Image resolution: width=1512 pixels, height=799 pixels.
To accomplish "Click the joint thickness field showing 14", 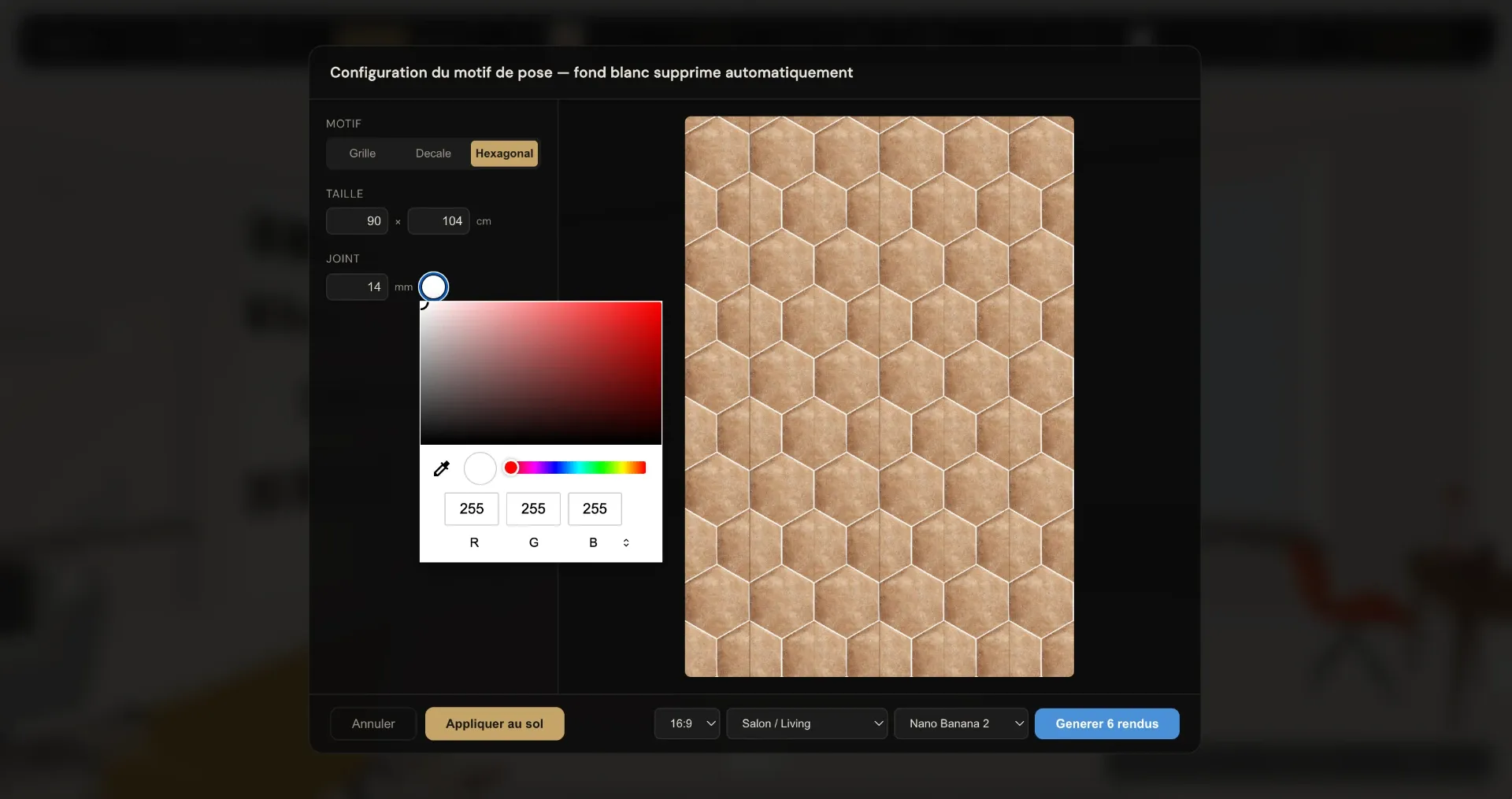I will (357, 287).
